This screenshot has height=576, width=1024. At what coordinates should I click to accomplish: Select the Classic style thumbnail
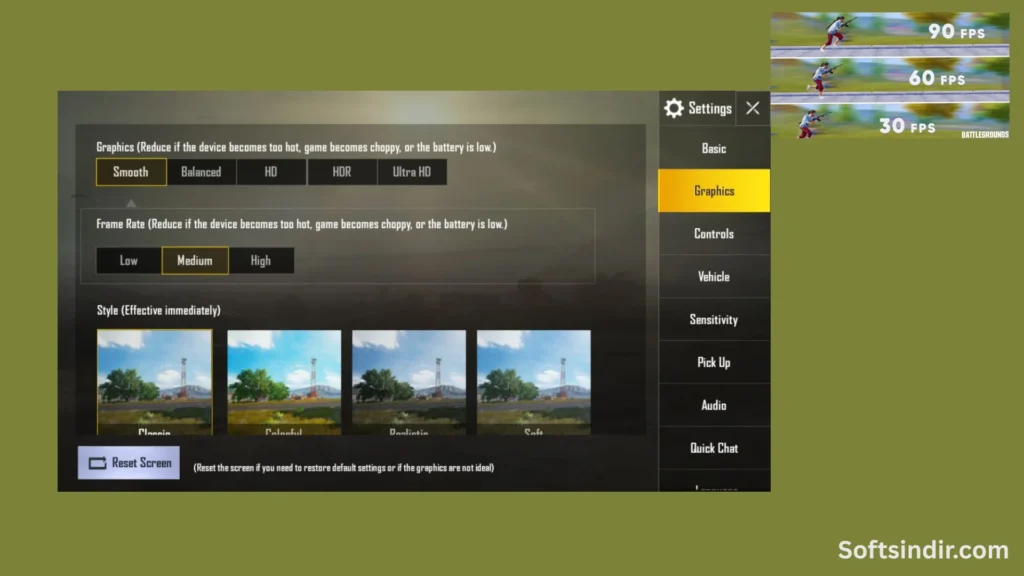(155, 380)
